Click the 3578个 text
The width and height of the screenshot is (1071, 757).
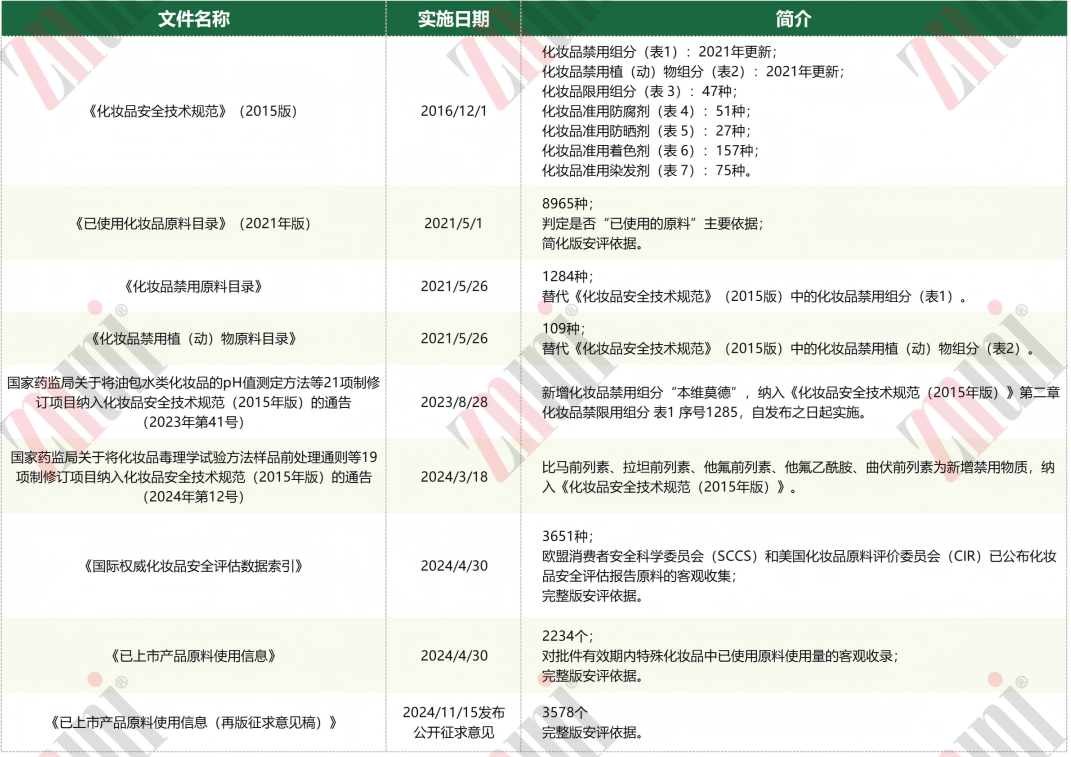pyautogui.click(x=564, y=713)
